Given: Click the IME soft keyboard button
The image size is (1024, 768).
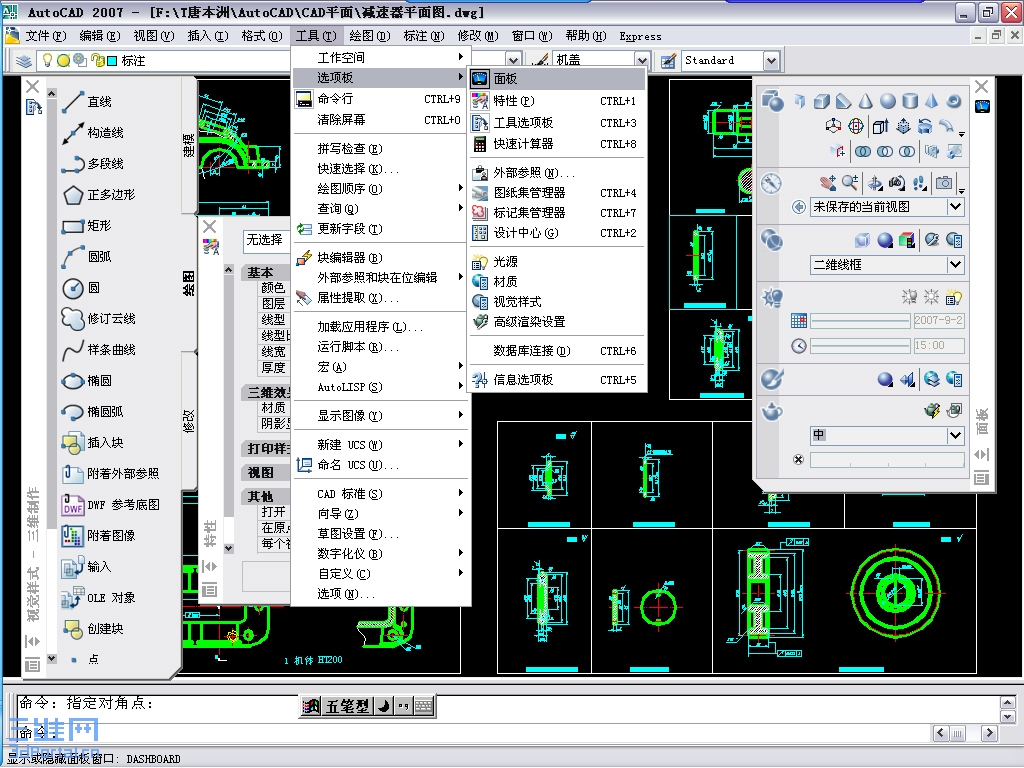Looking at the screenshot, I should click(424, 706).
